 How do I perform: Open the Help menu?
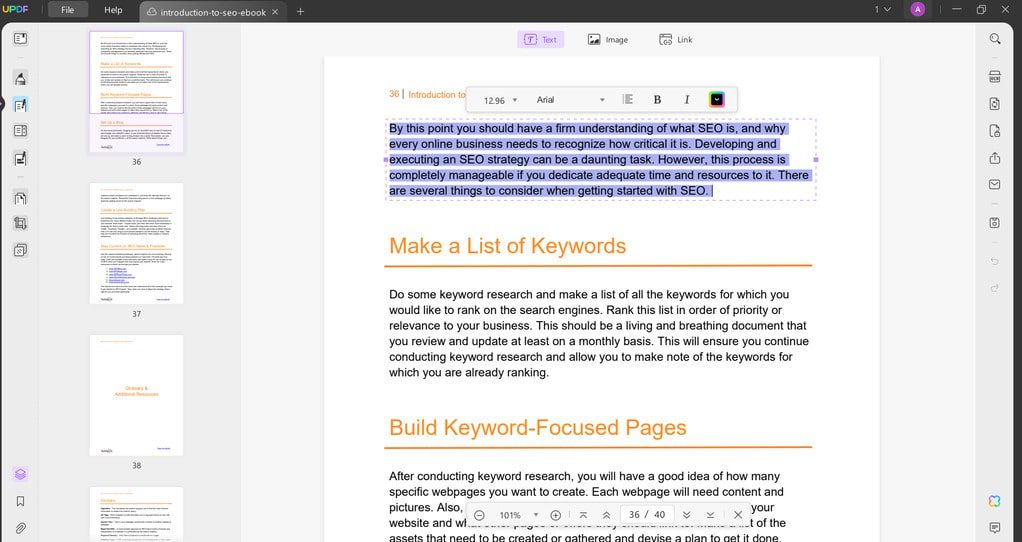[x=113, y=10]
